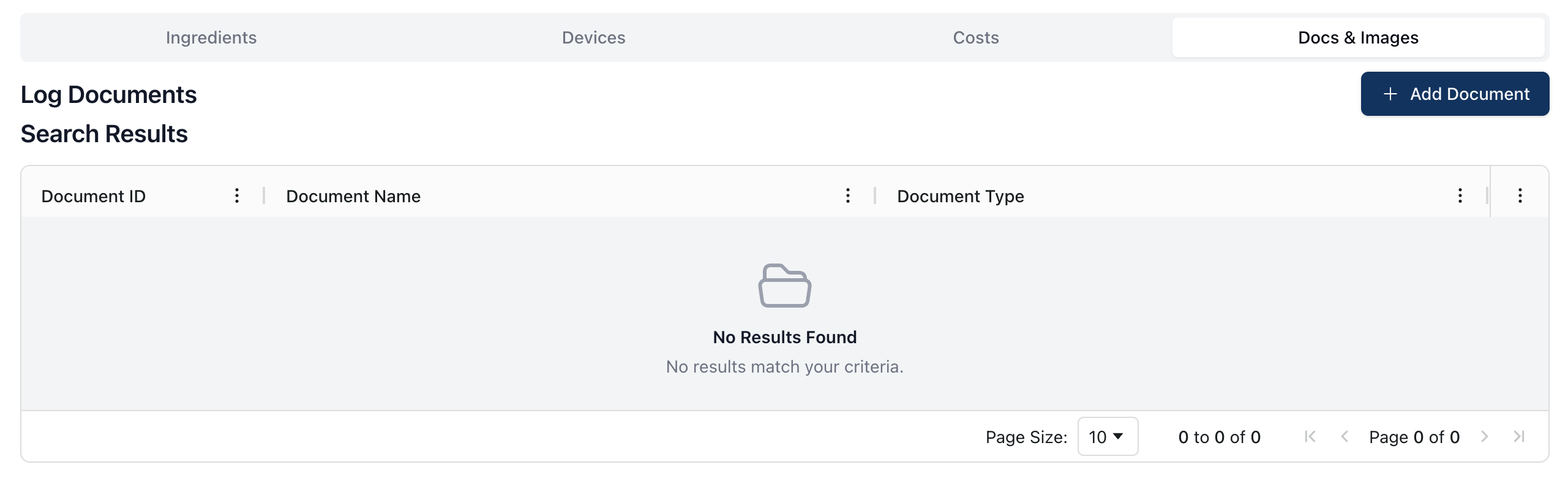Screen dimensions: 1568x478
Task: Click the Docs & Images tab
Action: coord(1357,38)
